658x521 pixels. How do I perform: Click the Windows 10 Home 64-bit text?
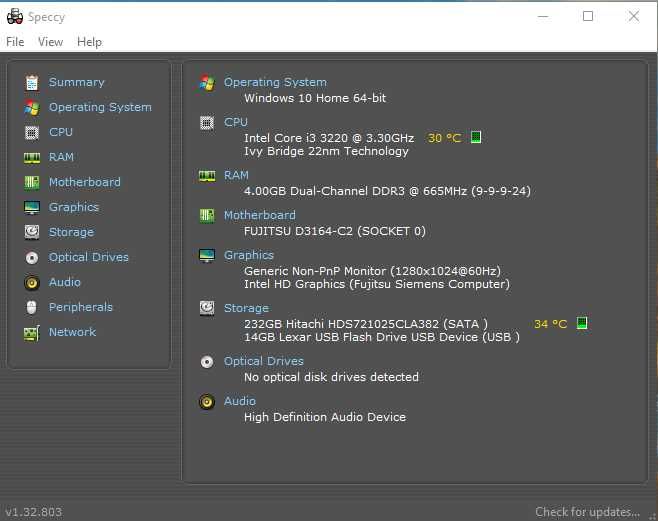click(x=315, y=98)
